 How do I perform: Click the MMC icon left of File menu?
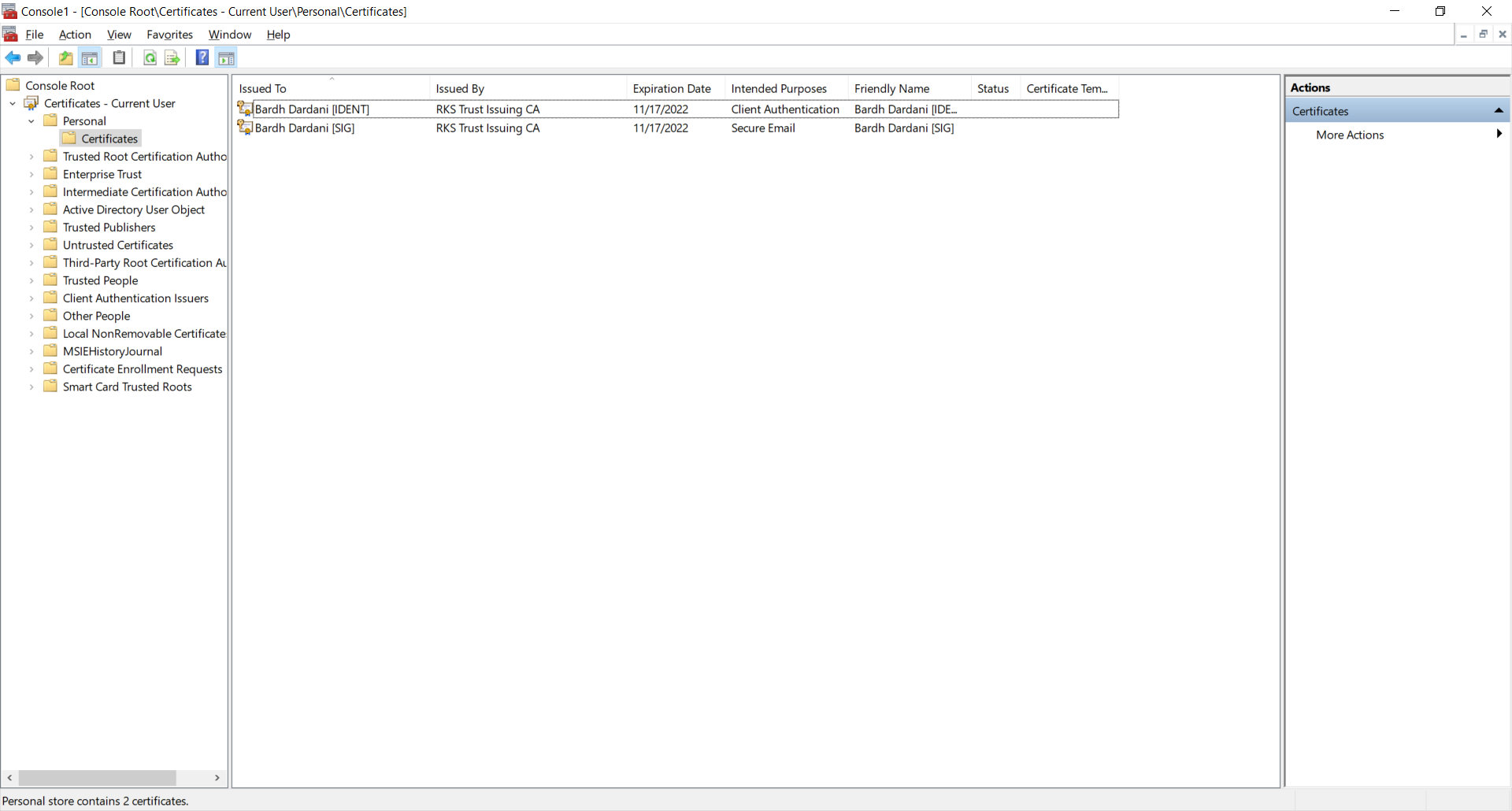[10, 34]
